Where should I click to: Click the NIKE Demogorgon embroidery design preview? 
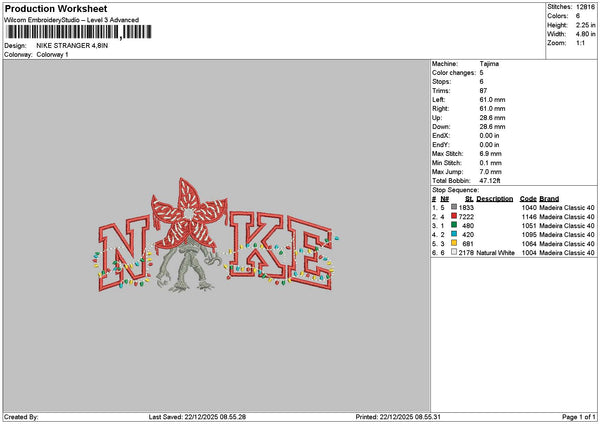point(215,235)
